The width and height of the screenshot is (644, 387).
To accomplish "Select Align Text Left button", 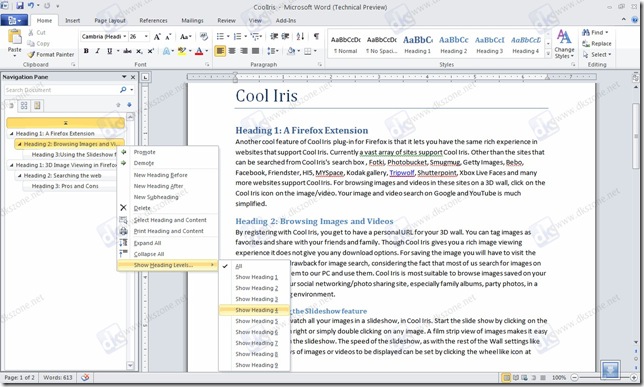I will (x=220, y=51).
